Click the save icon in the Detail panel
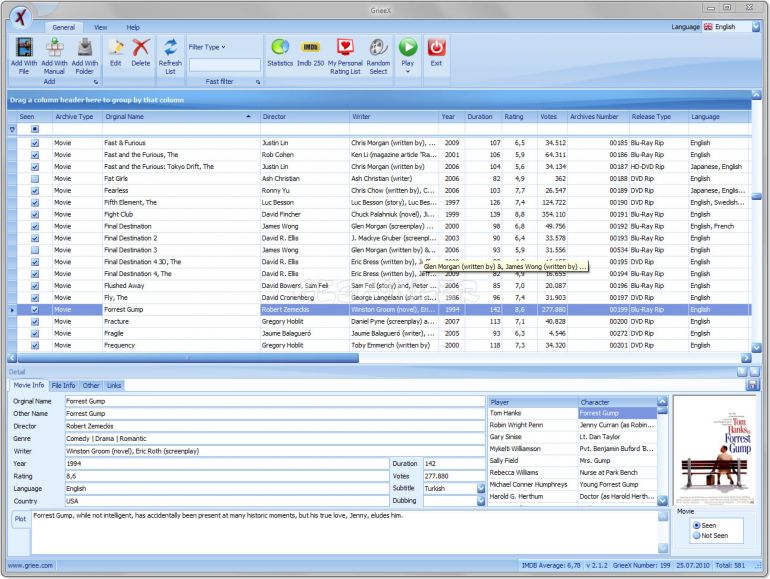This screenshot has height=579, width=770. click(x=752, y=385)
